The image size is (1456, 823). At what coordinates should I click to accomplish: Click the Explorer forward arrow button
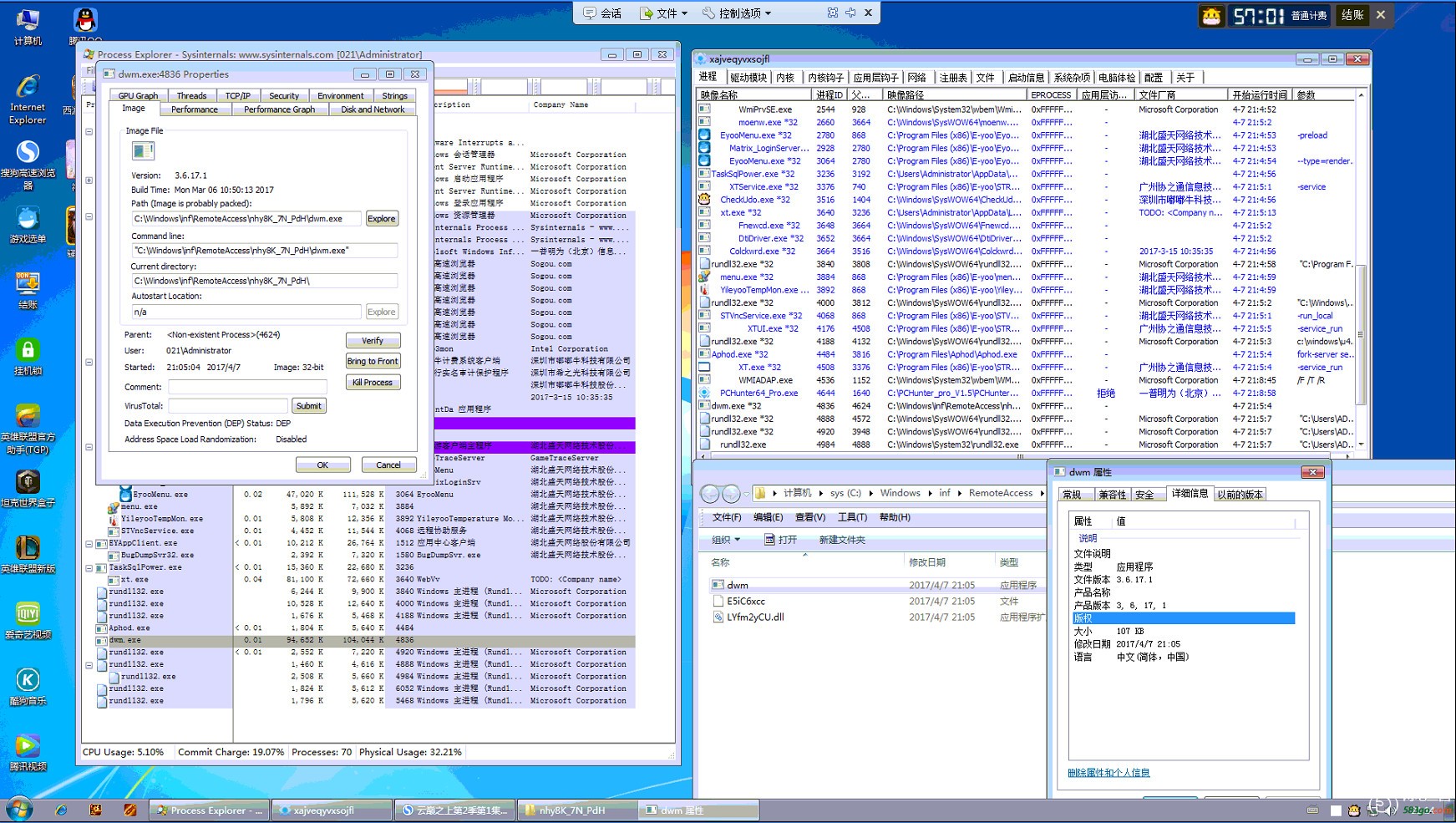[x=731, y=494]
